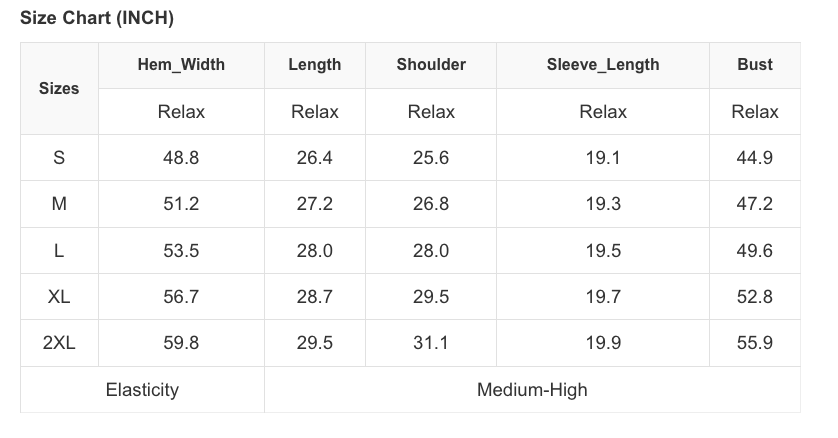Click the Elasticity label cell
The height and width of the screenshot is (438, 838).
(x=142, y=390)
